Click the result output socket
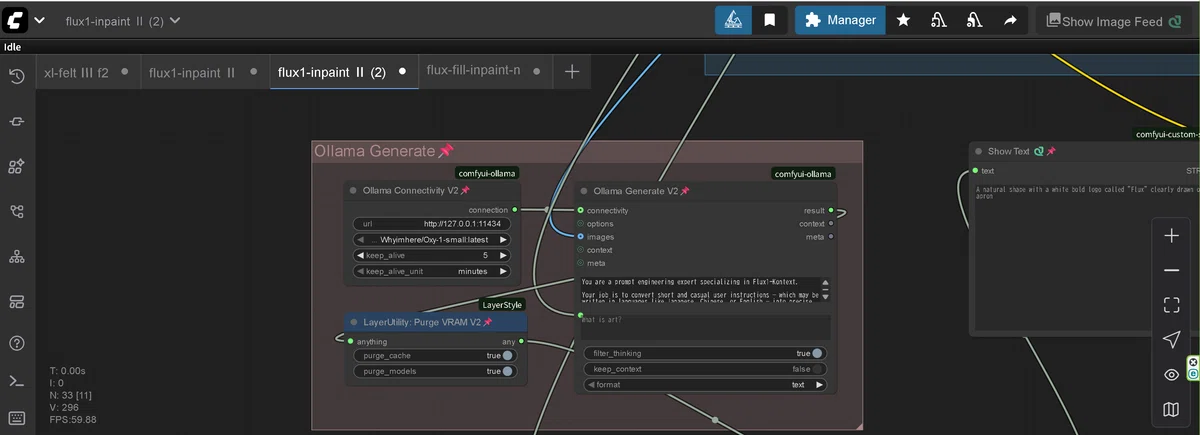 click(832, 211)
